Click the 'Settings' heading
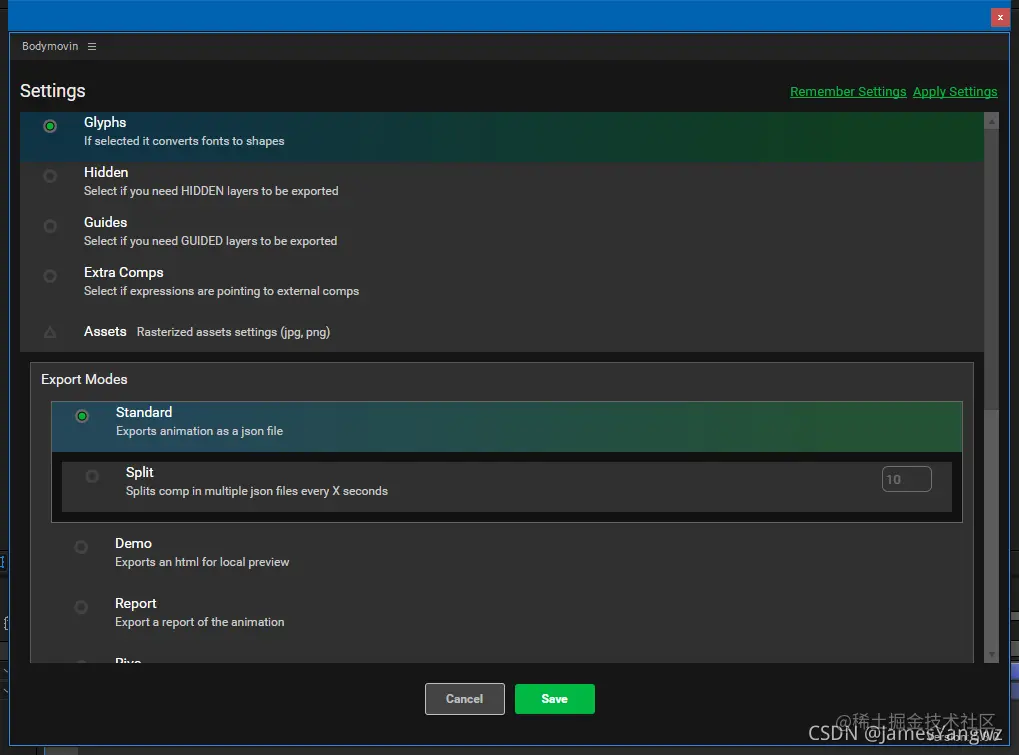The image size is (1019, 755). click(53, 91)
